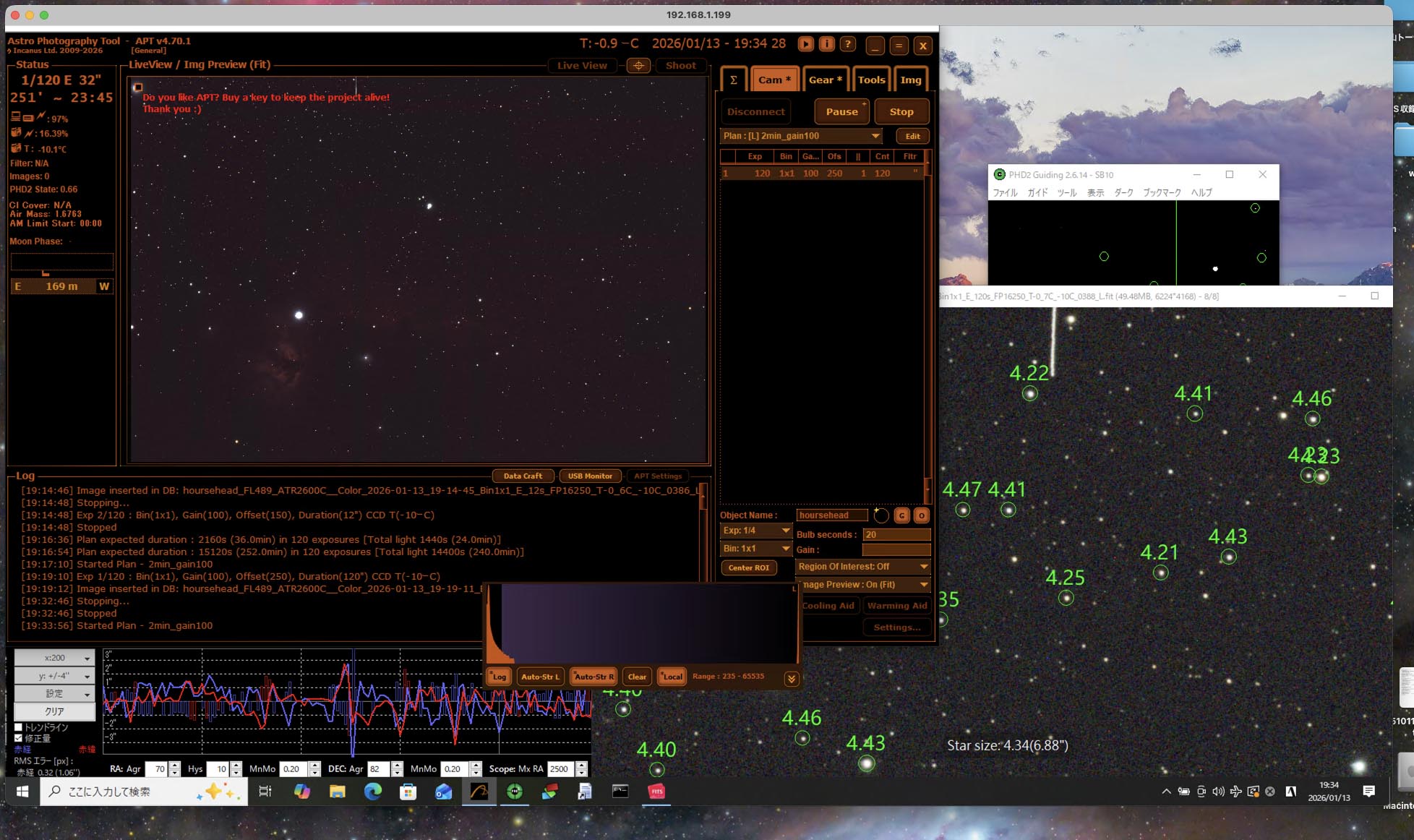The image size is (1414, 840).
Task: Click the crosshair icon beside Live View
Action: (638, 66)
